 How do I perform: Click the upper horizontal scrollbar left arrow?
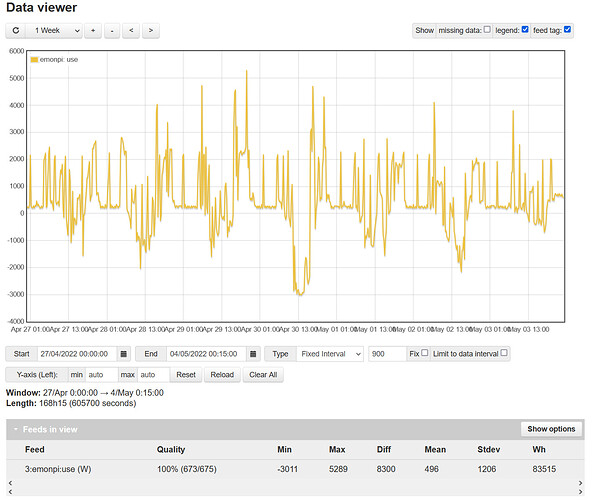point(10,483)
